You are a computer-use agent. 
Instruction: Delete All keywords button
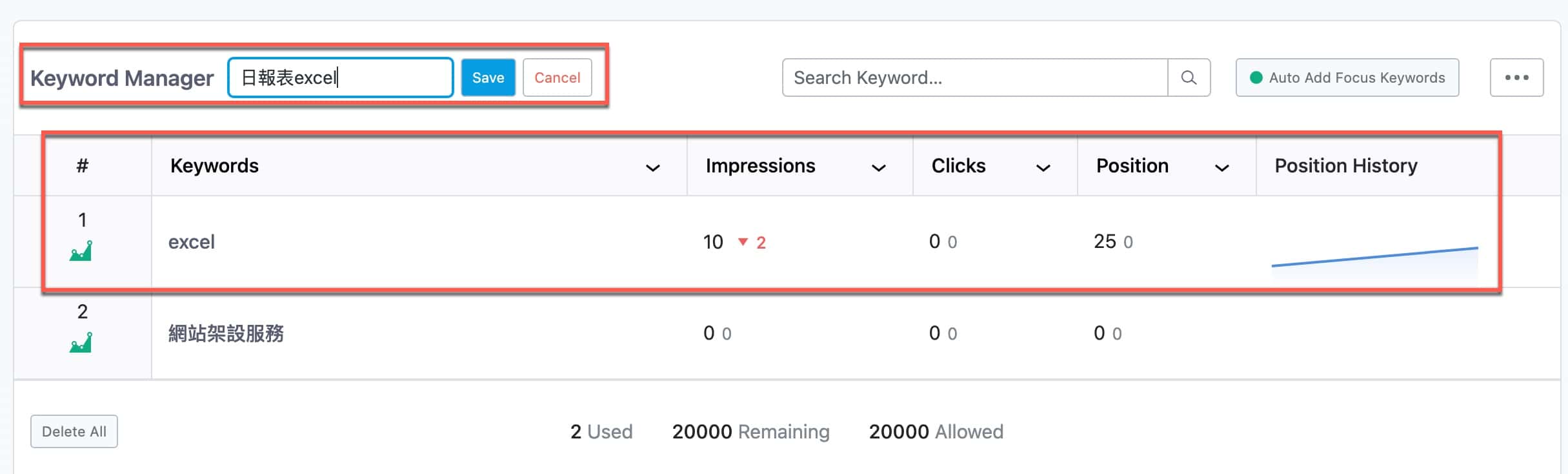tap(74, 431)
